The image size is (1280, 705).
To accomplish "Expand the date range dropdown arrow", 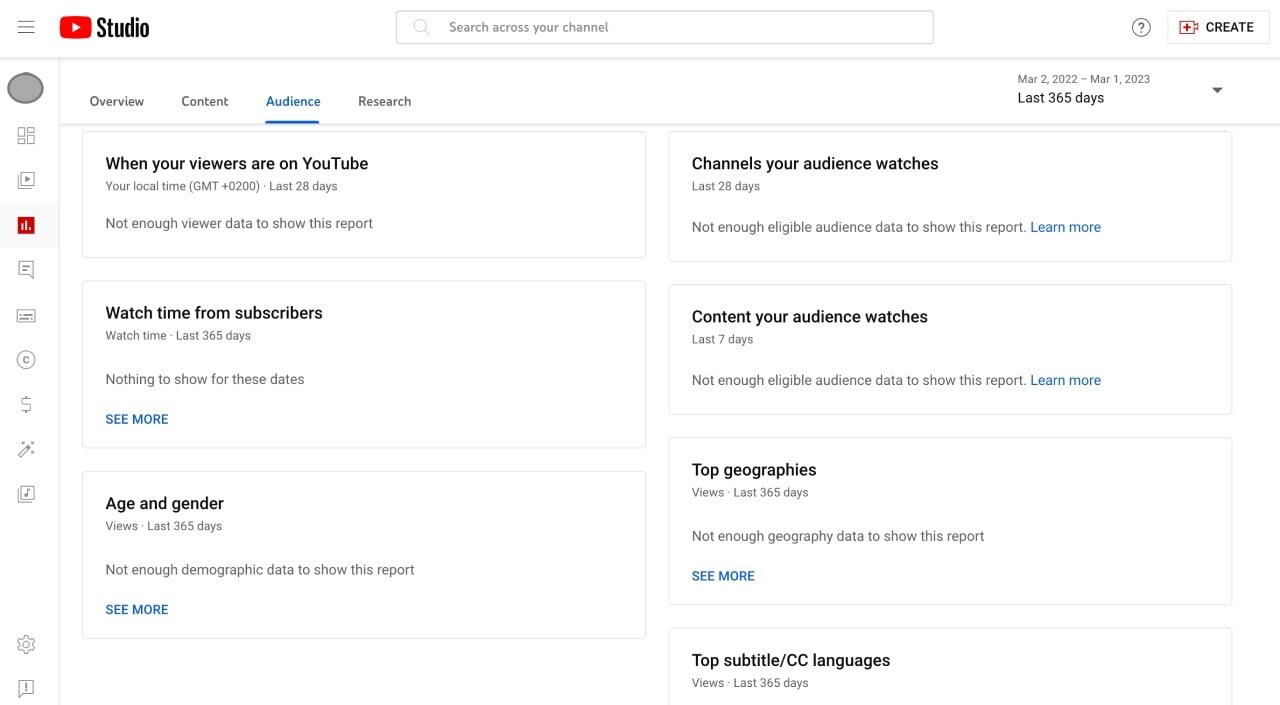I will point(1217,90).
